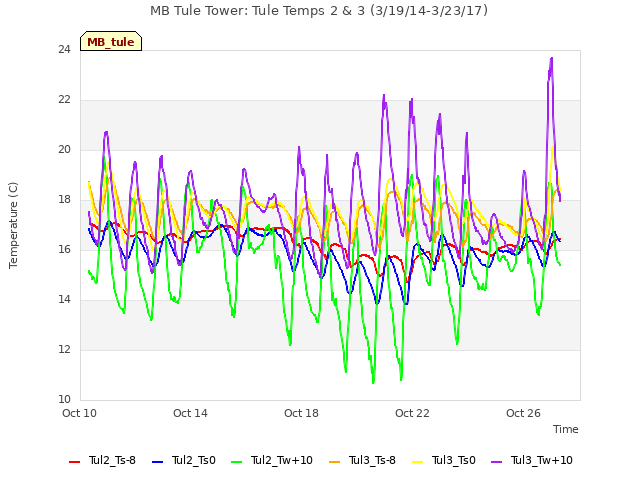Viewport: 640px width, 480px height.
Task: Click the Oct 26 x-axis tick label
Action: point(523,413)
